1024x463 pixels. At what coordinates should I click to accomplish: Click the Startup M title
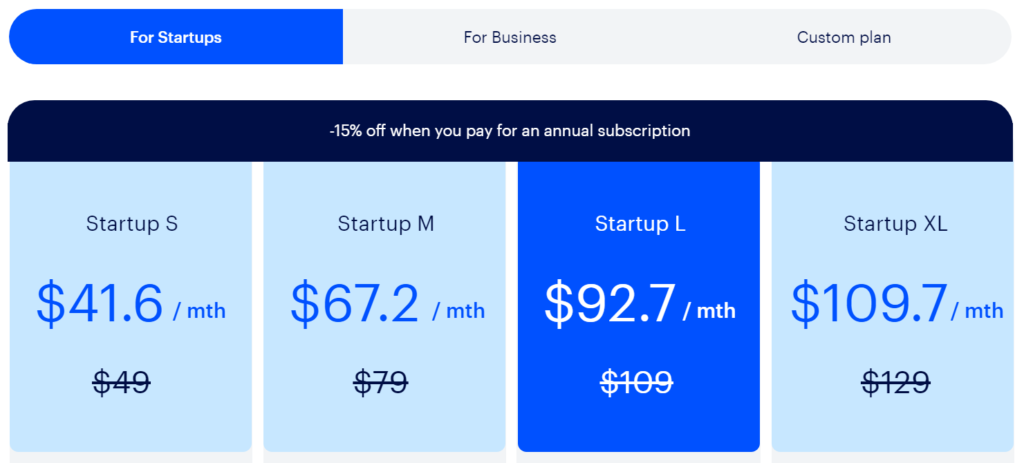386,224
